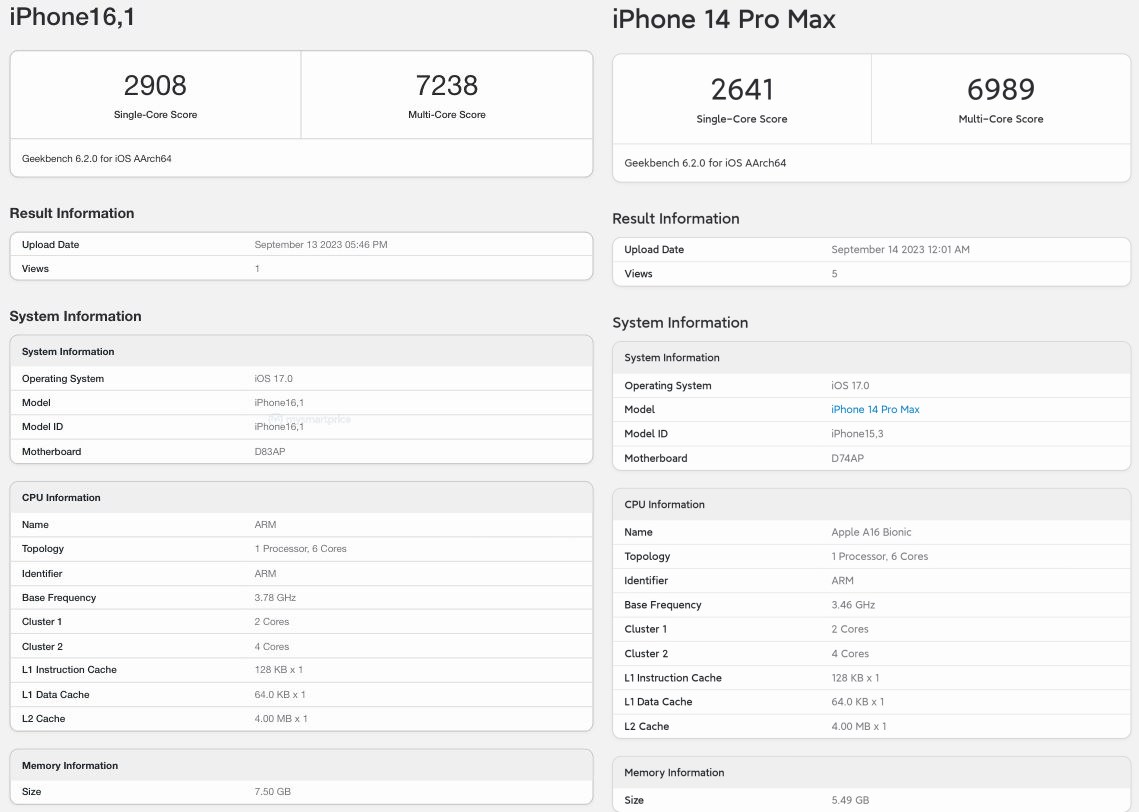The height and width of the screenshot is (812, 1139).
Task: Select the ARM CPU Name value in iPhone16,1 panel
Action: tap(265, 525)
